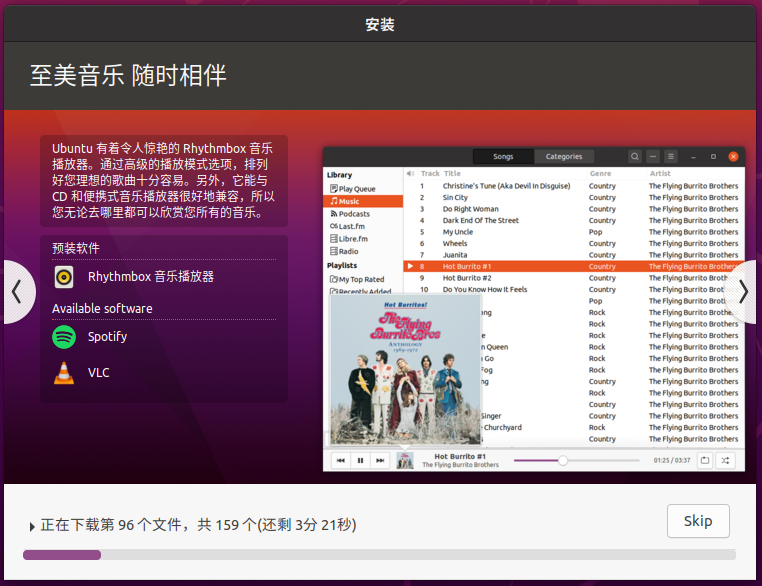Click the Genre column header

coord(601,173)
